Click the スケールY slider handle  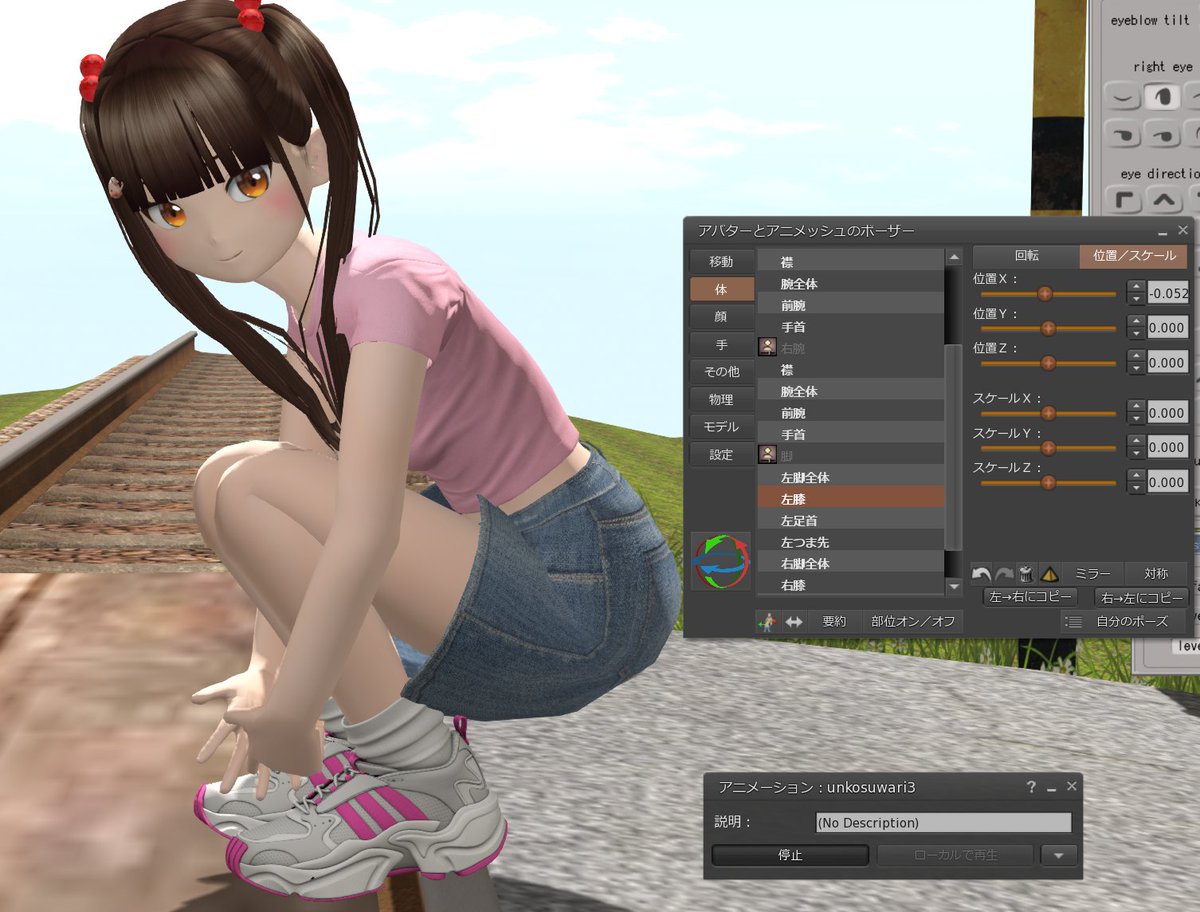point(1049,448)
